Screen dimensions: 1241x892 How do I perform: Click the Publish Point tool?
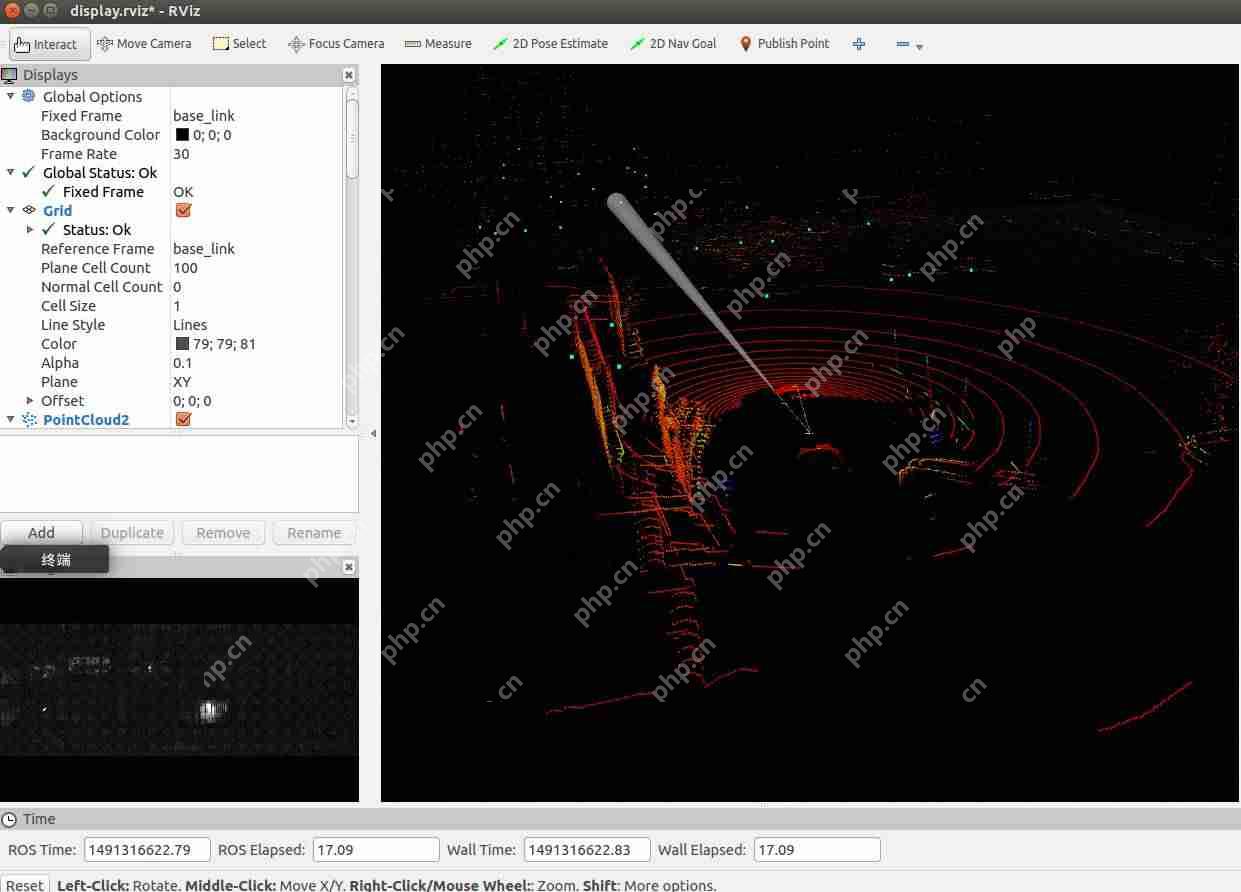(784, 44)
